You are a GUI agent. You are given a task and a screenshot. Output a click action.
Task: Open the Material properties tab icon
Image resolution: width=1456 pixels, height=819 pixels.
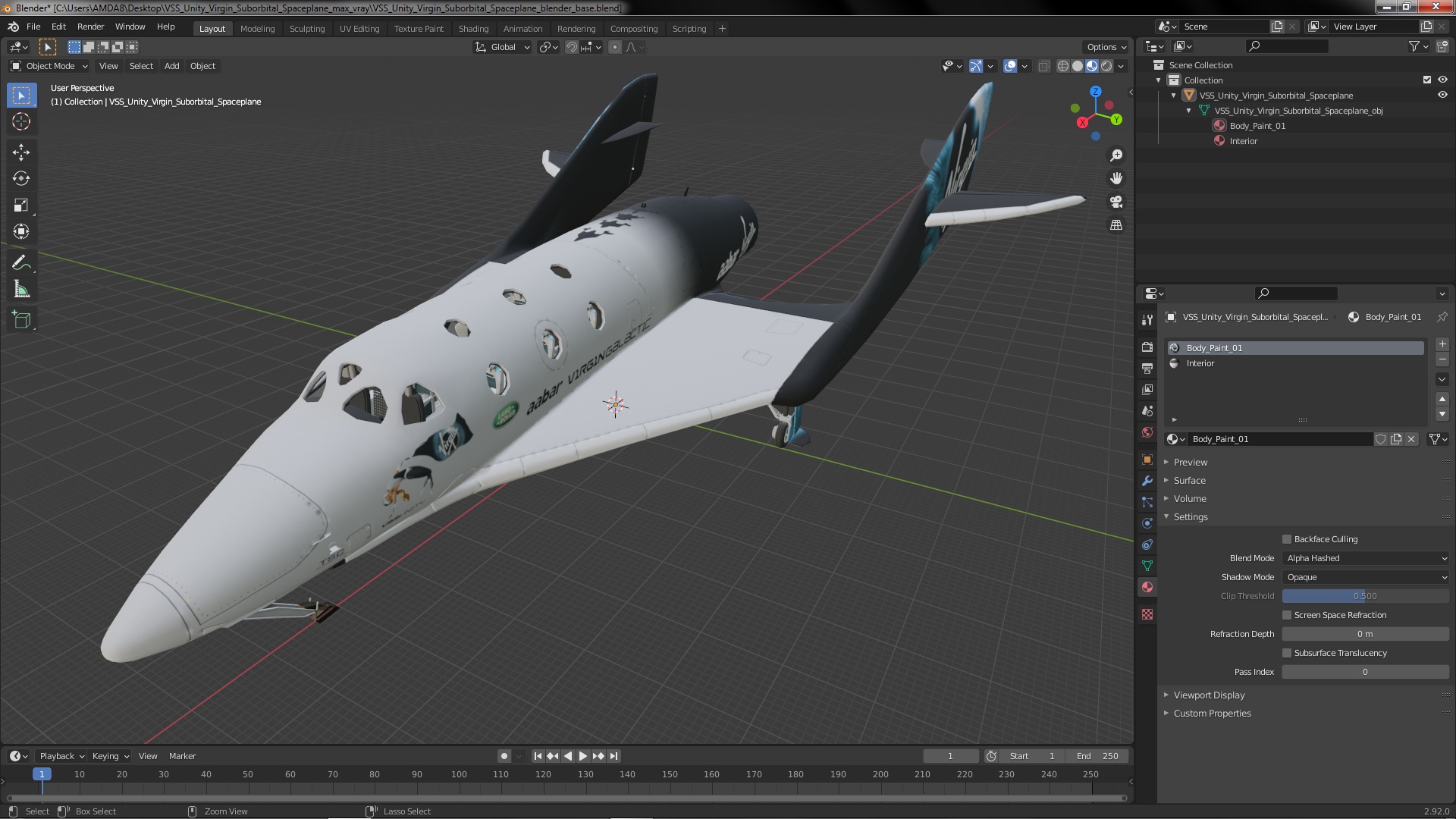(1147, 587)
